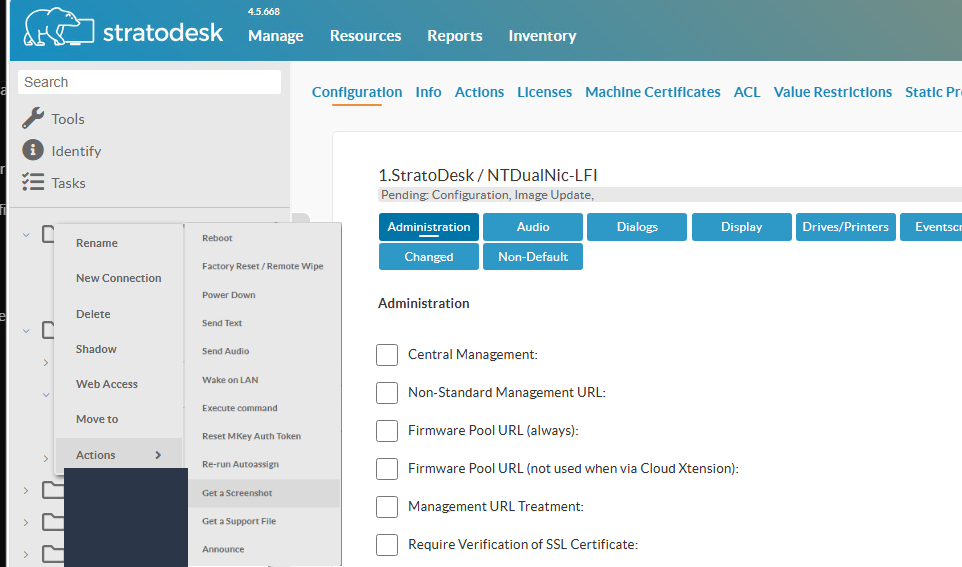Screen dimensions: 962x567
Task: Select Send Text from the submenu
Action: click(x=222, y=323)
